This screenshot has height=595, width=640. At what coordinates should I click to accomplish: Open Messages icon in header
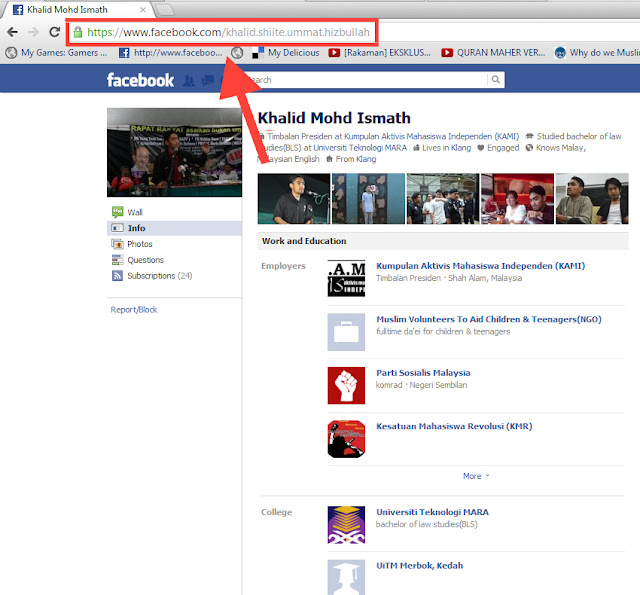pyautogui.click(x=208, y=80)
